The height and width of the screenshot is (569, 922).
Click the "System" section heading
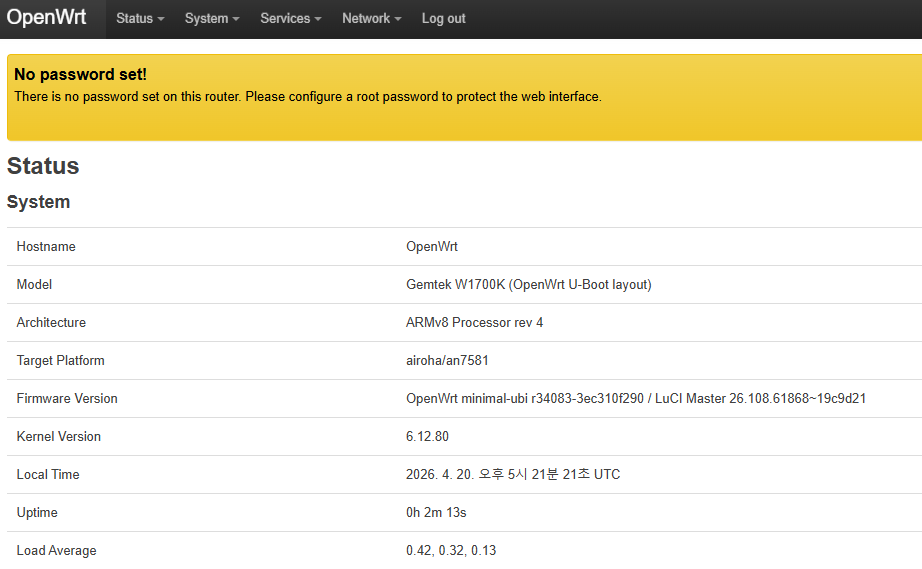(x=38, y=202)
